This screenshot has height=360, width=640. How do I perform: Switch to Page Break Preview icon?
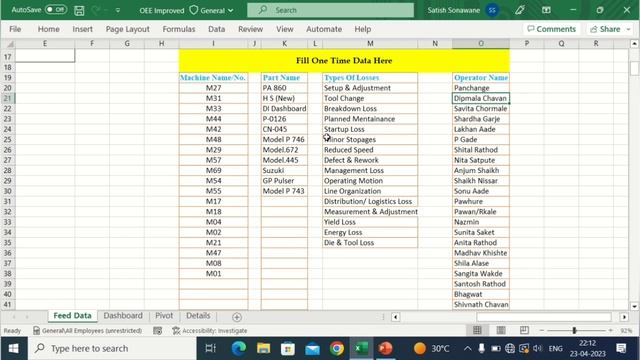524,330
